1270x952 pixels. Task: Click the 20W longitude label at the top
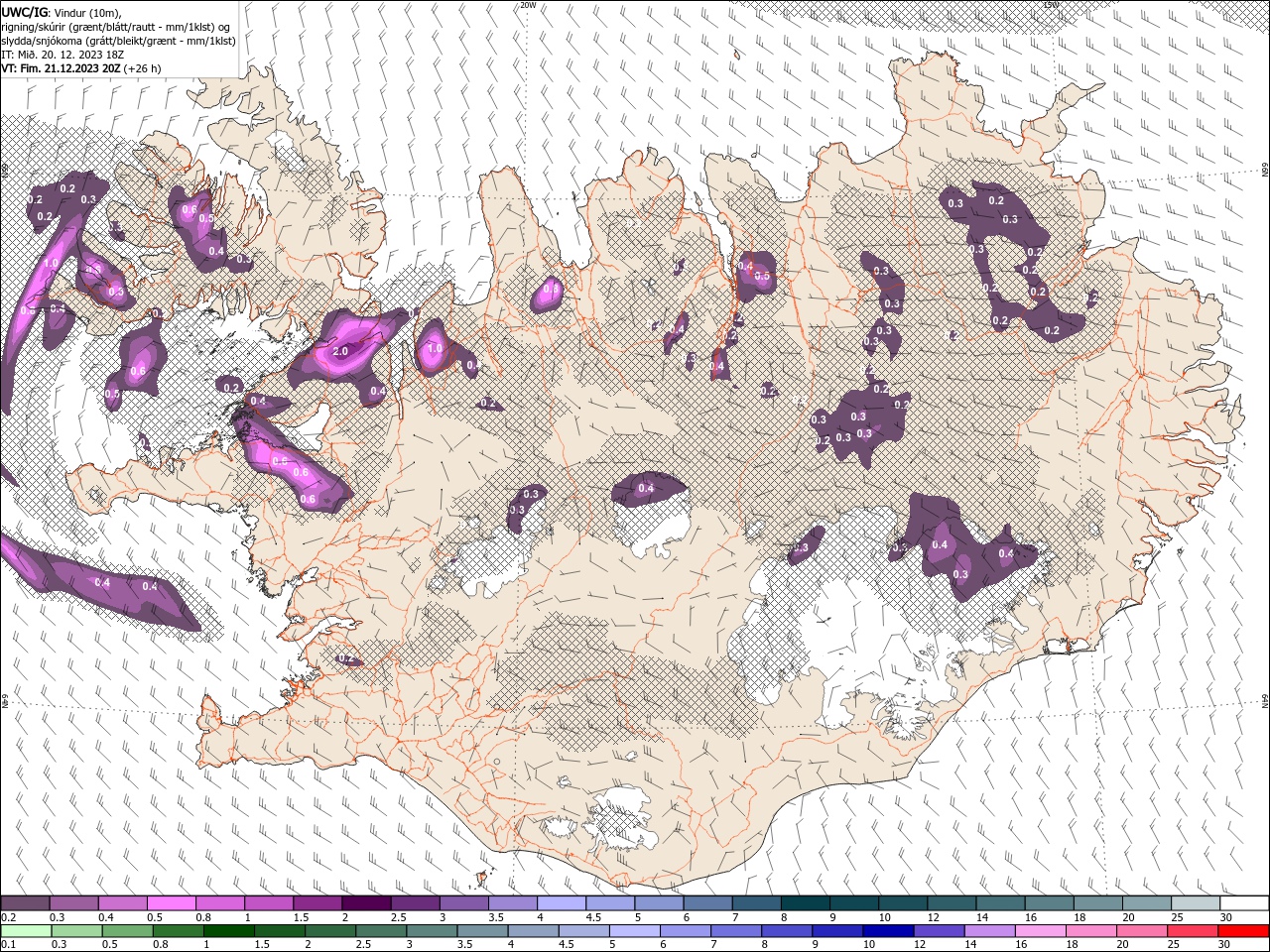pos(528,5)
